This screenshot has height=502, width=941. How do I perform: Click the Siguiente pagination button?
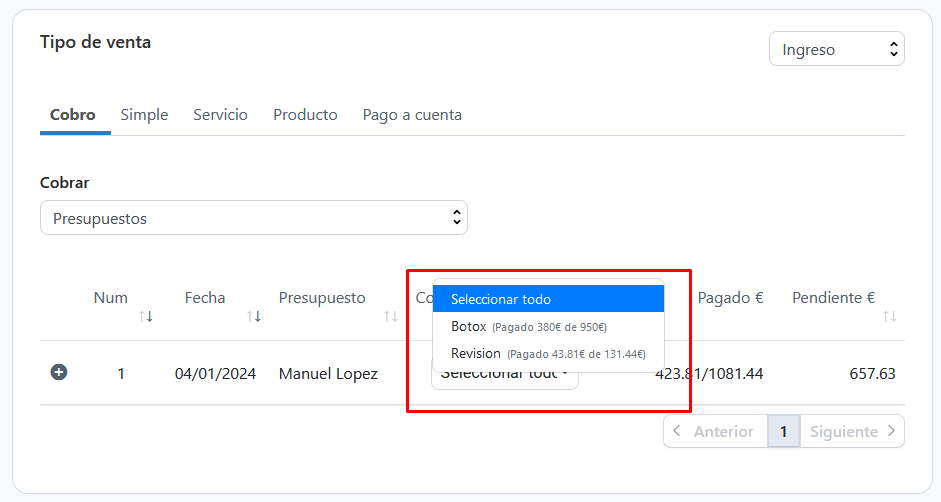pos(852,431)
